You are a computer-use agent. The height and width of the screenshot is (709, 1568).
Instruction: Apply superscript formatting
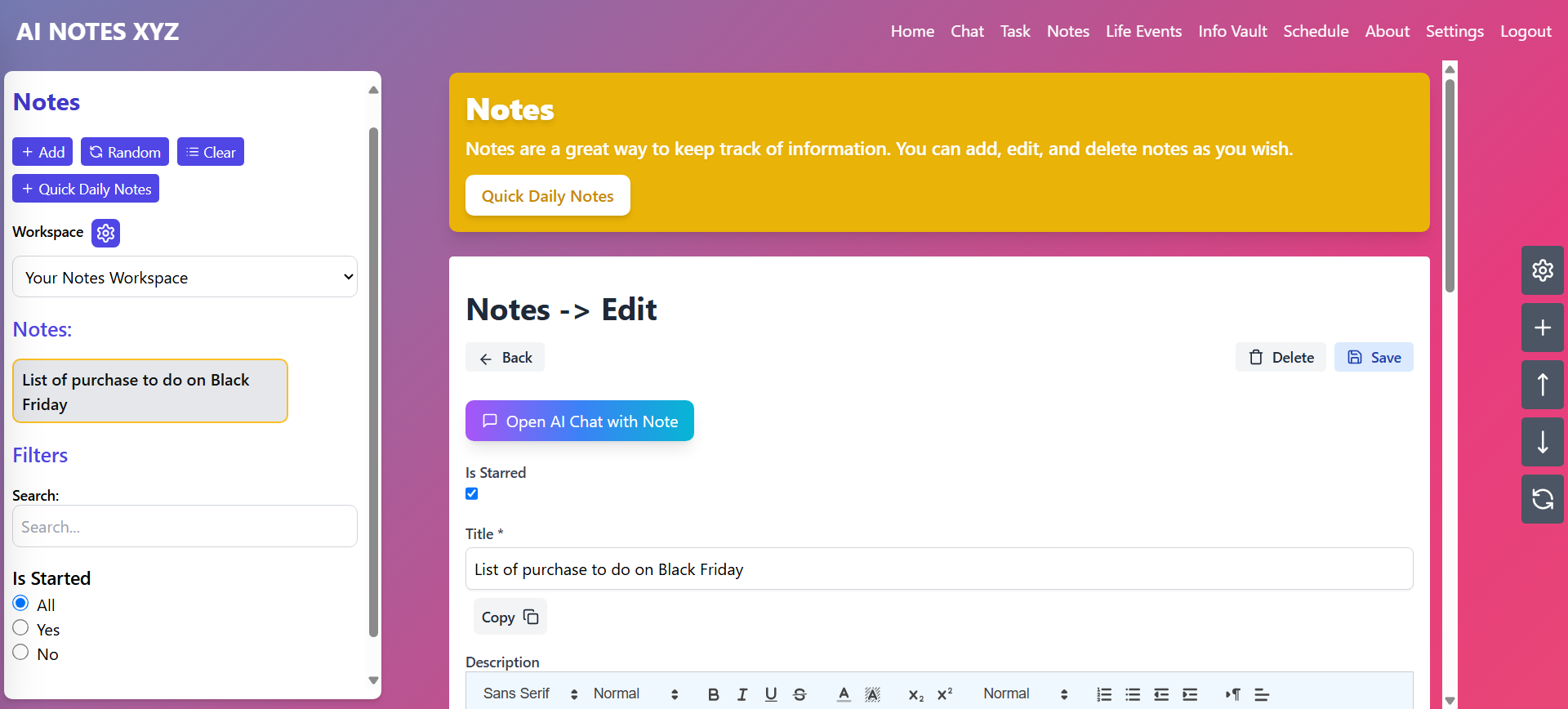coord(945,694)
